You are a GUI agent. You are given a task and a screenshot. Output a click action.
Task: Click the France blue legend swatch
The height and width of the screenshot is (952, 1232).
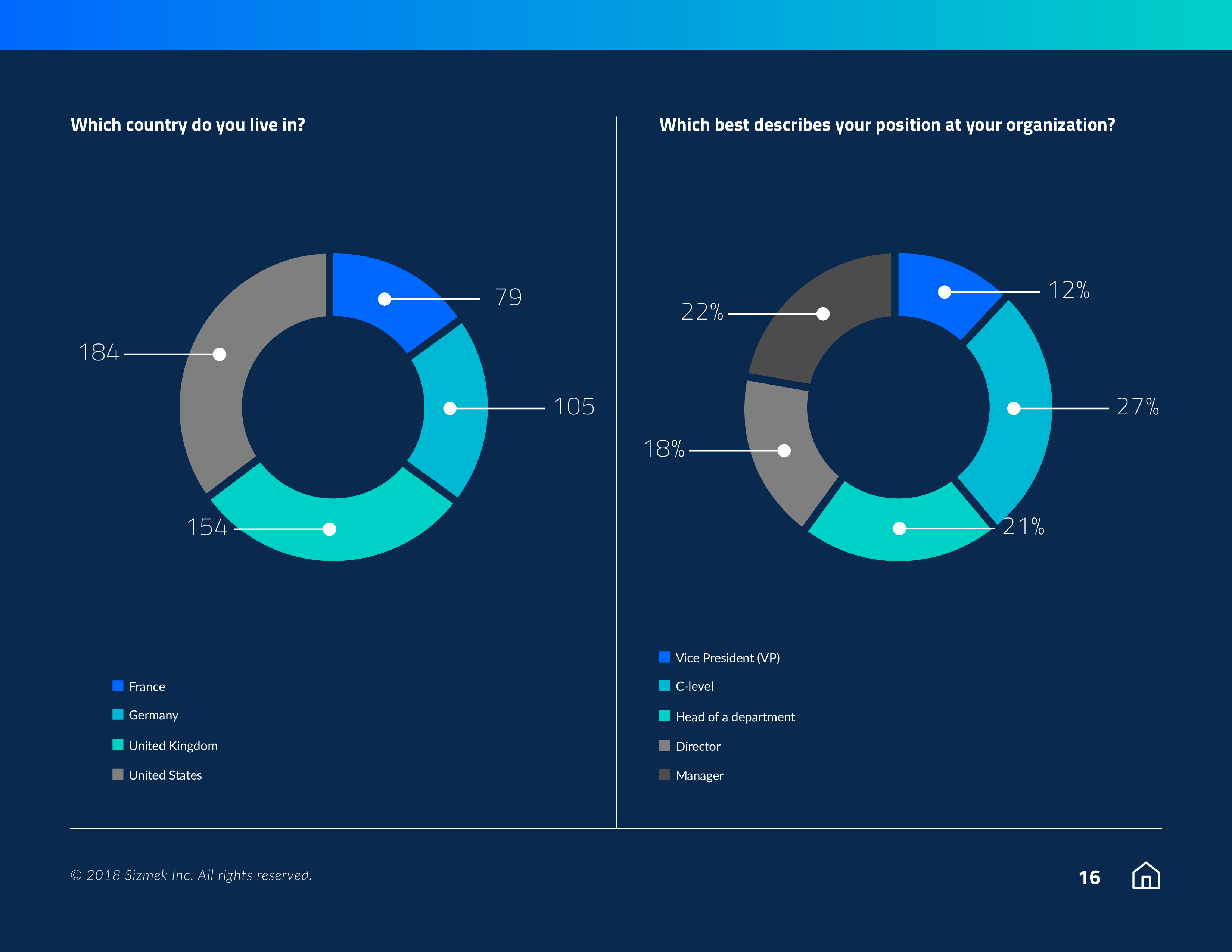(x=117, y=686)
